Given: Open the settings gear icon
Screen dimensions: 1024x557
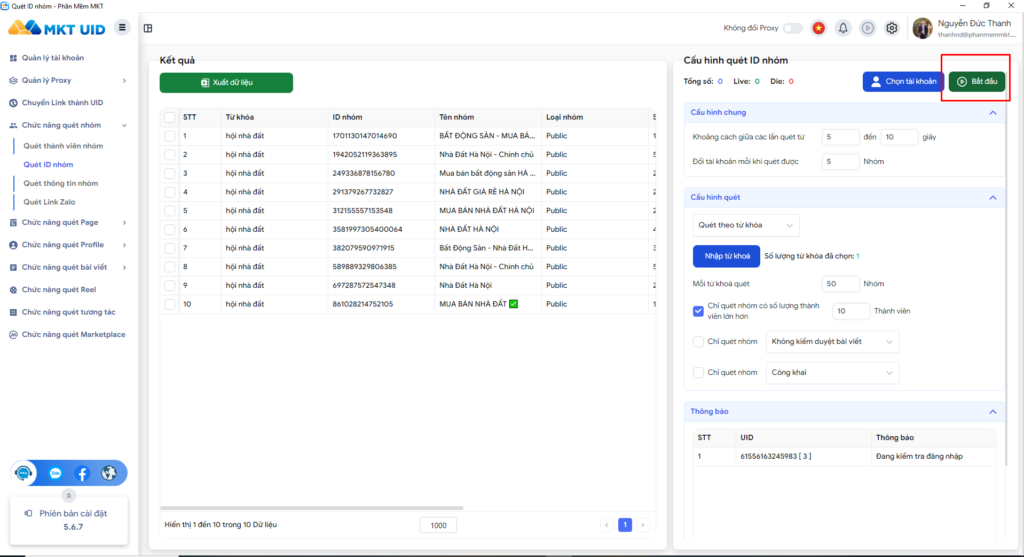Looking at the screenshot, I should click(x=892, y=28).
